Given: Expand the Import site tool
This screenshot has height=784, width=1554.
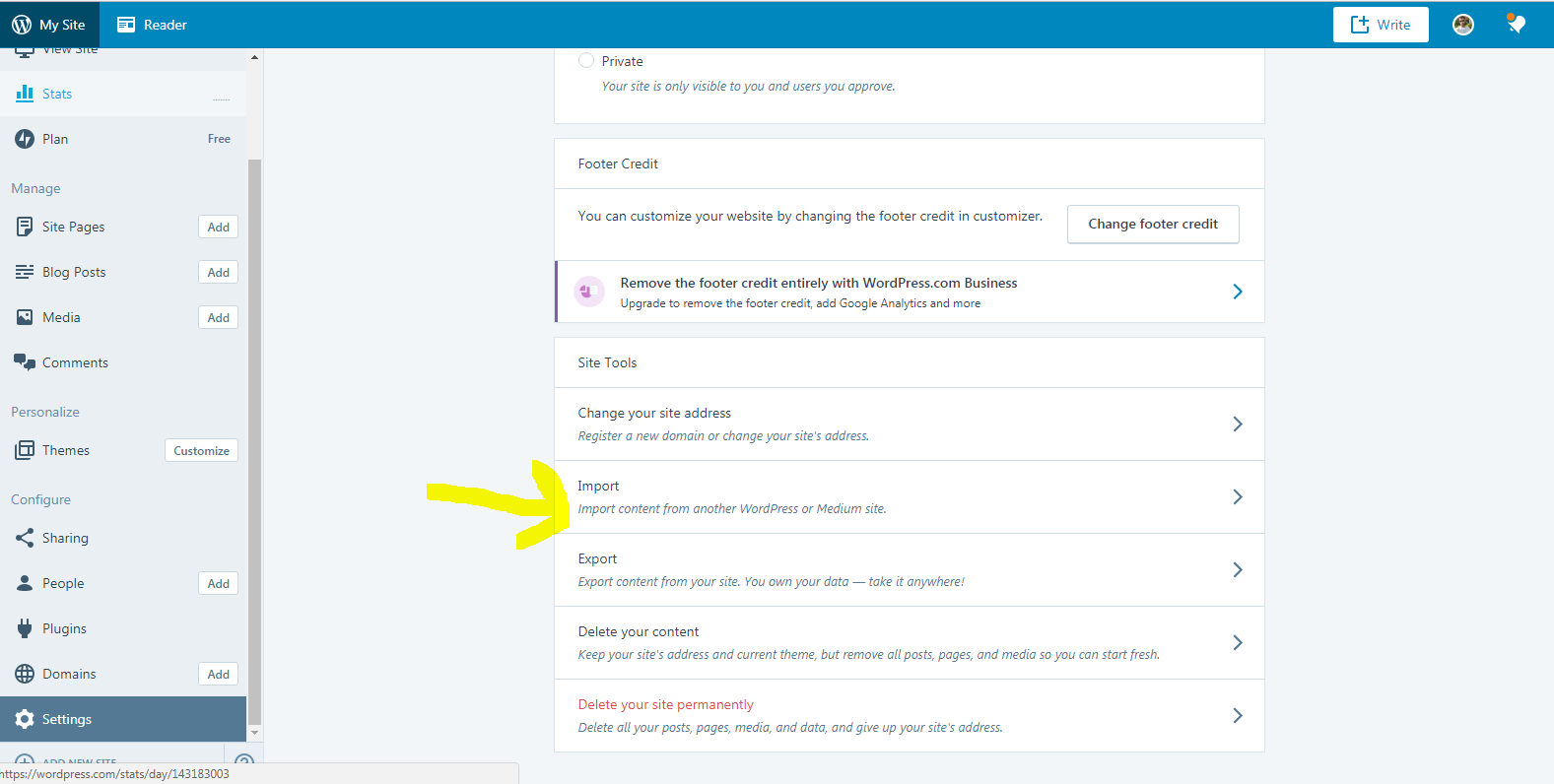Looking at the screenshot, I should [x=1238, y=497].
